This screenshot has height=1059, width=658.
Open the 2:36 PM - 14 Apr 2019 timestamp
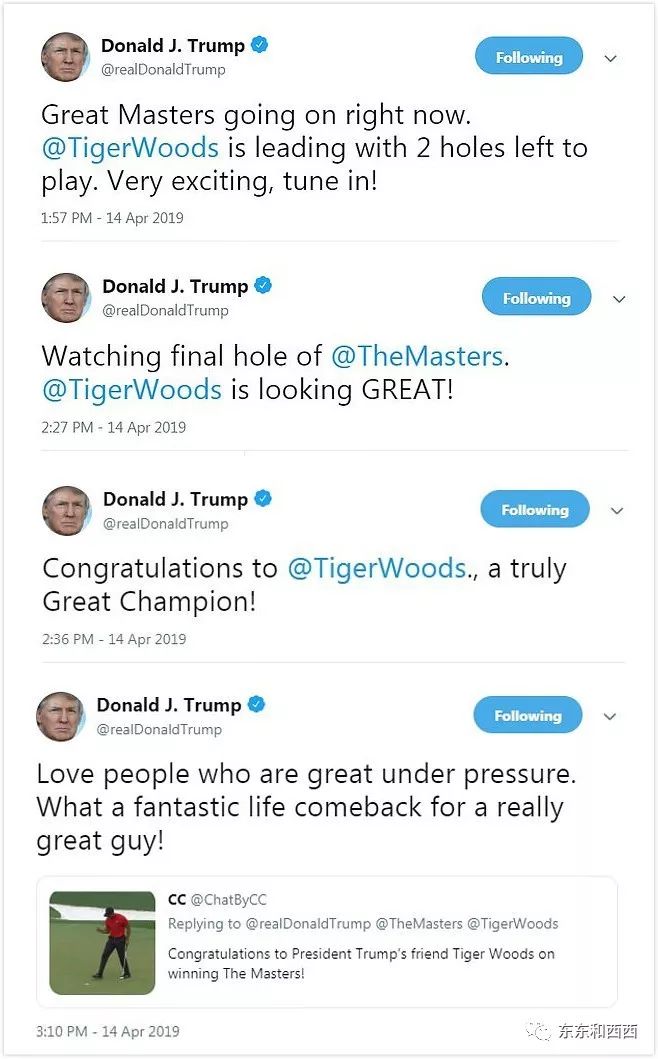coord(114,639)
